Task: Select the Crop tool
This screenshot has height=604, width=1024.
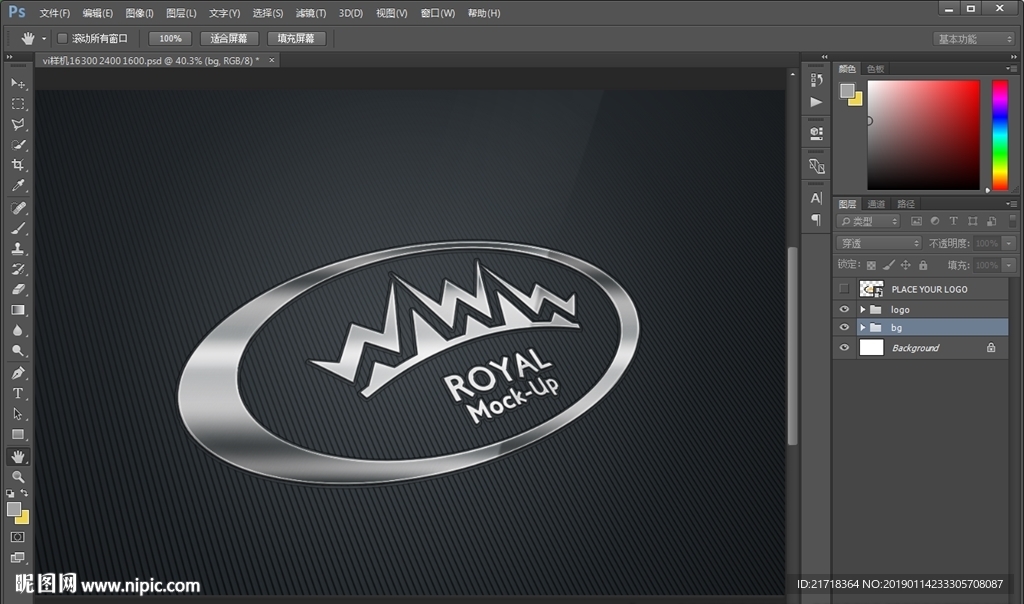Action: tap(18, 165)
